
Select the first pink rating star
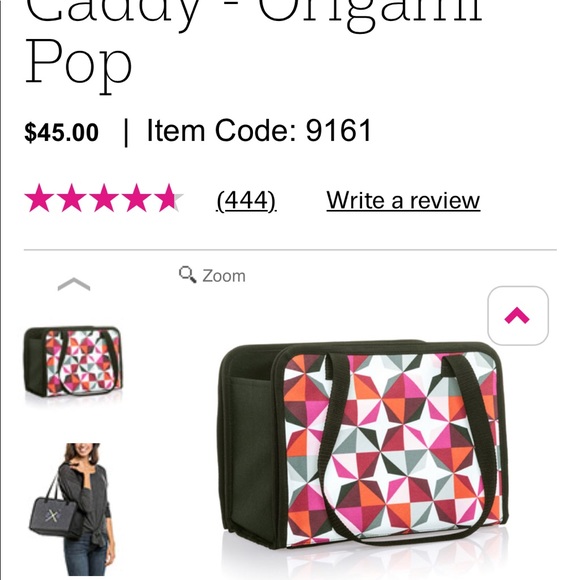[39, 198]
